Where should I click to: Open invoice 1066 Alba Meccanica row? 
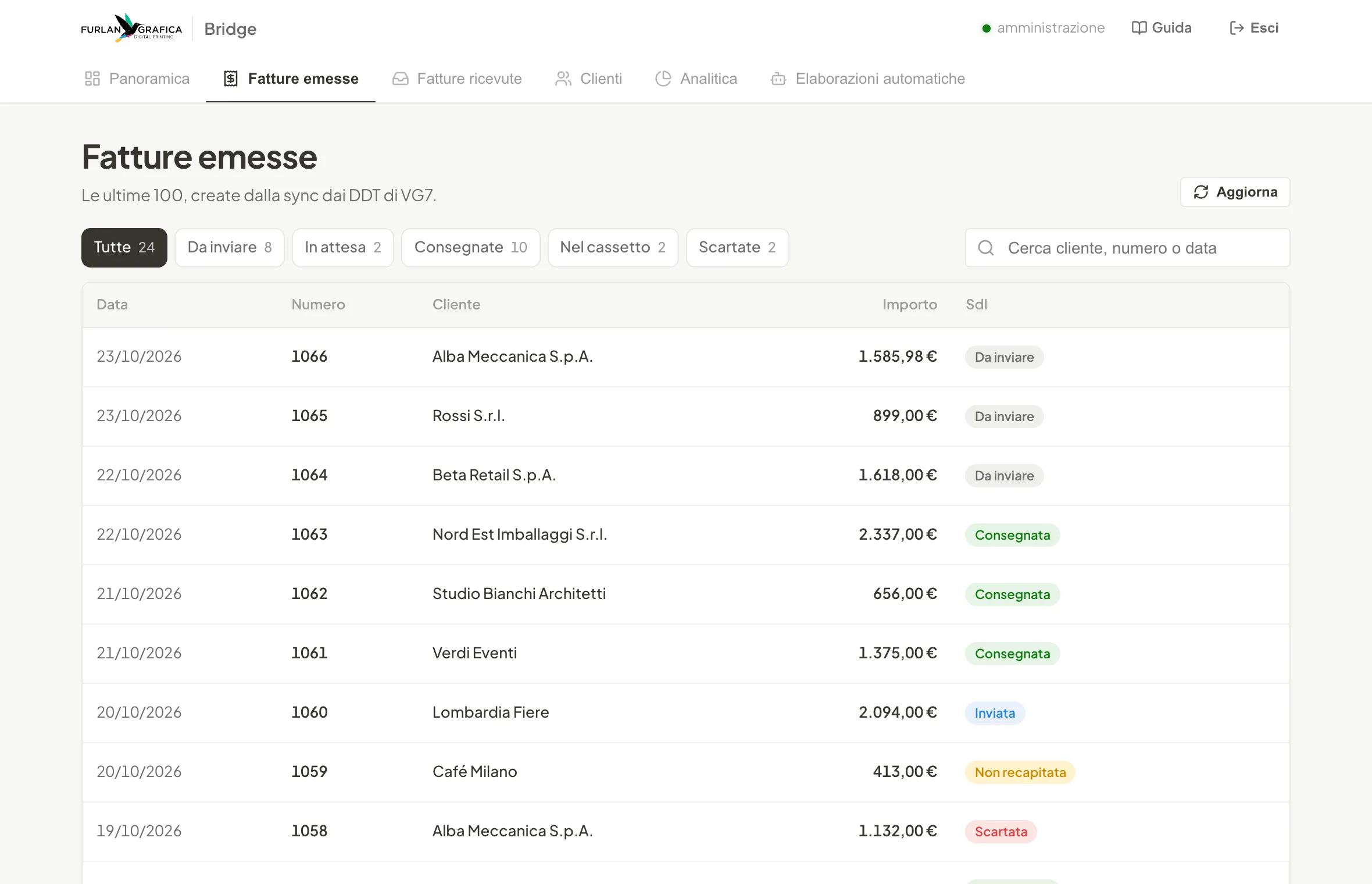point(686,357)
